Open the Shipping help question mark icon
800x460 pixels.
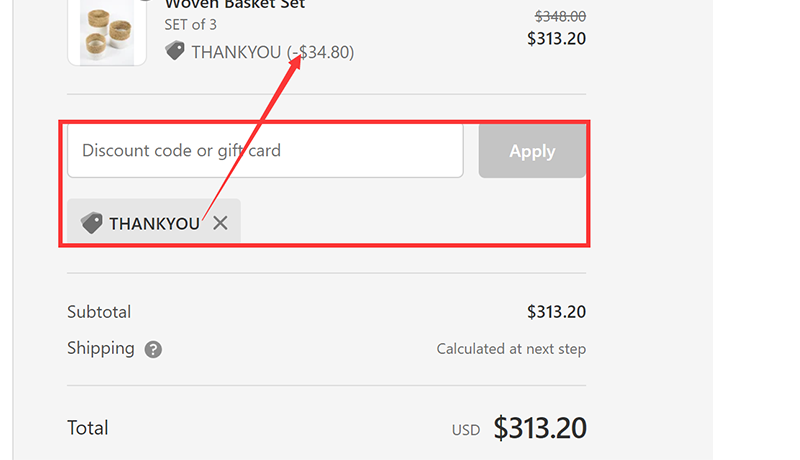point(153,350)
